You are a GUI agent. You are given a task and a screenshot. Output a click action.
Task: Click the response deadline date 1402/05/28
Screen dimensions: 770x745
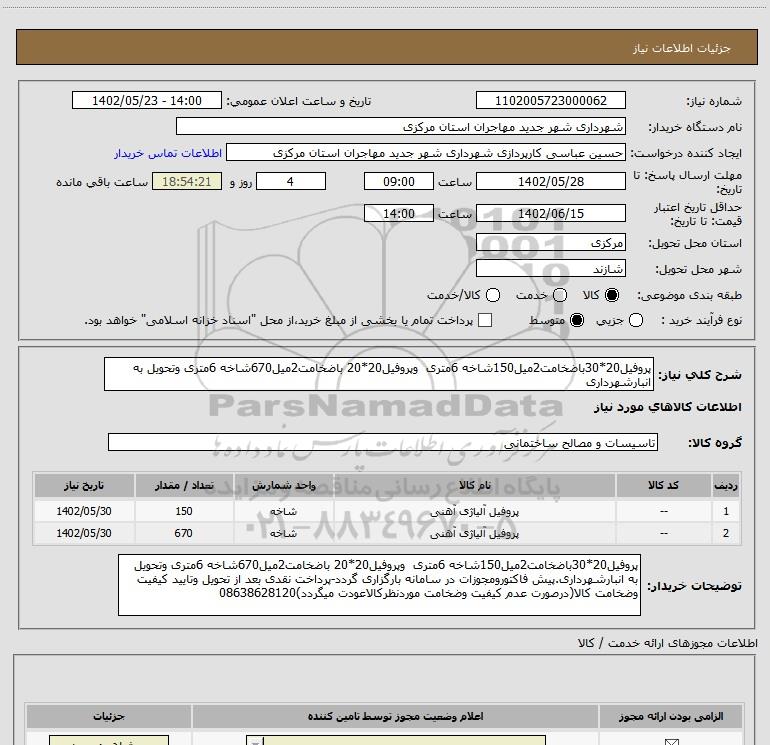pos(550,182)
